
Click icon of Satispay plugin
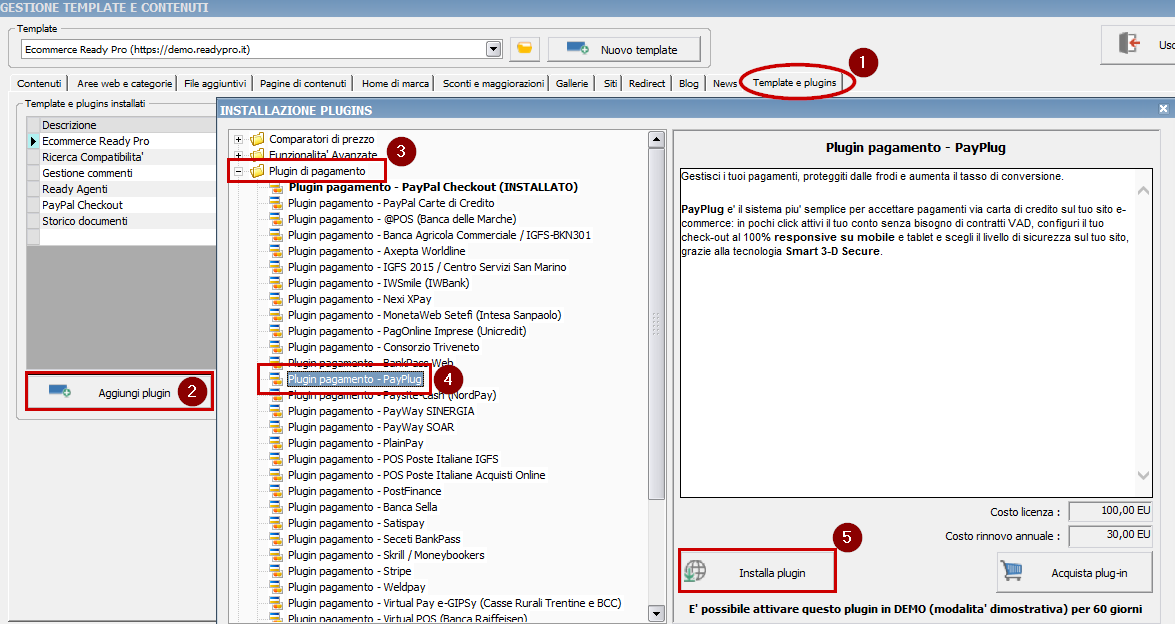coord(276,523)
